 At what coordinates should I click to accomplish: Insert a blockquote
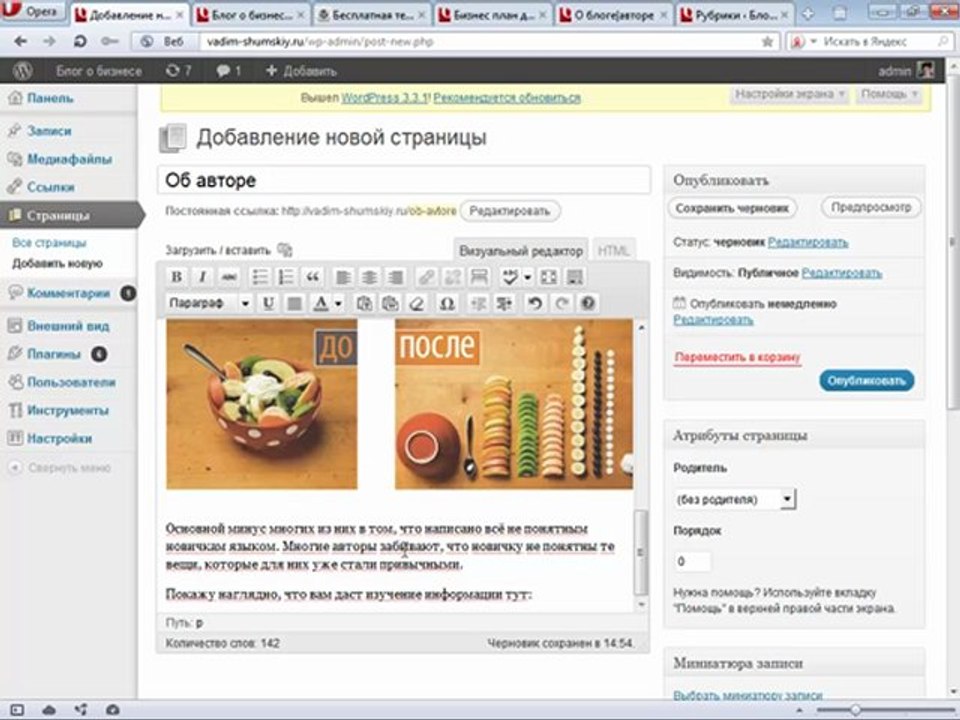click(312, 277)
